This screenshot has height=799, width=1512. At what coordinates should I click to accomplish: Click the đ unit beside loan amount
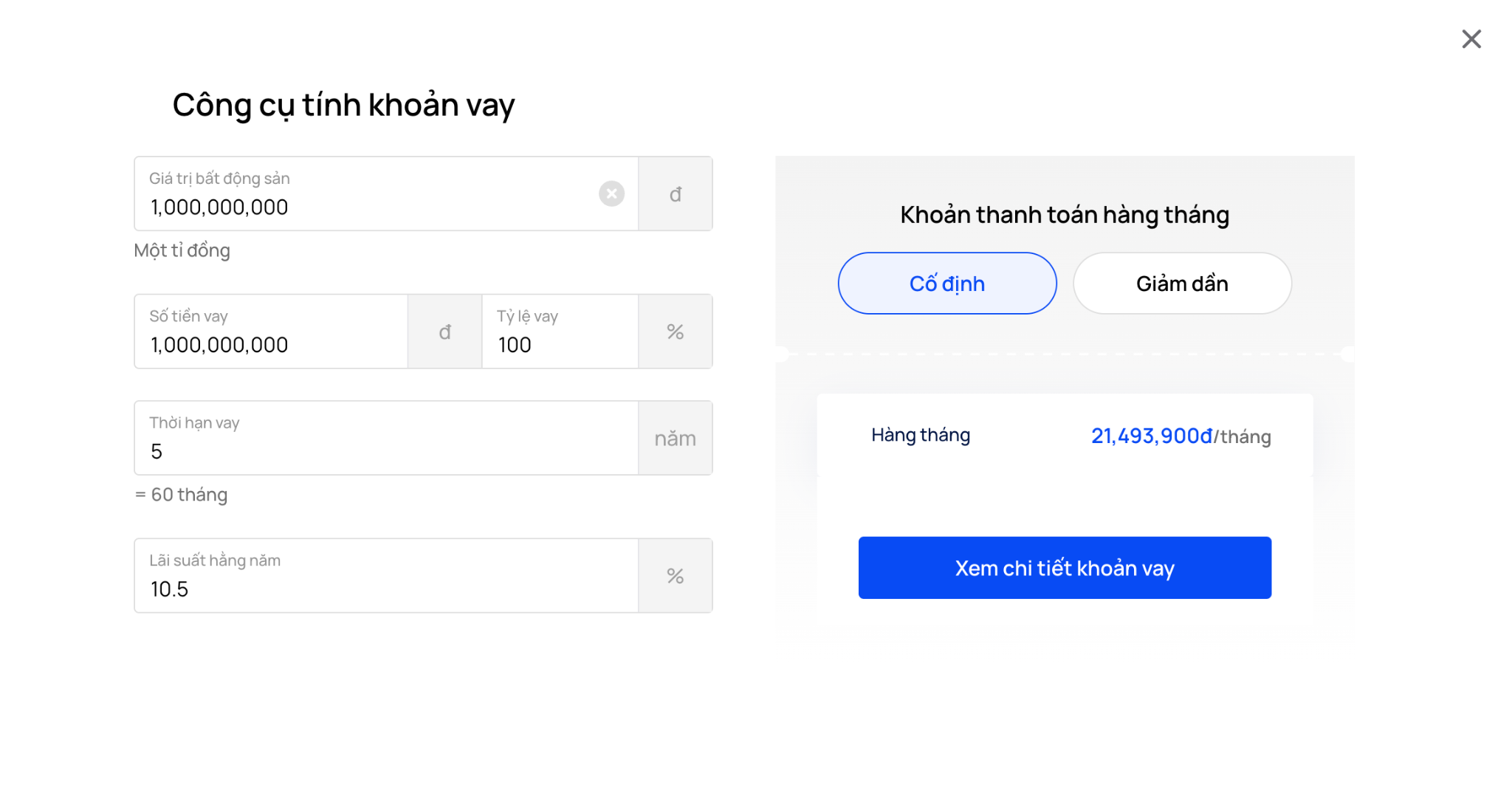pos(444,332)
